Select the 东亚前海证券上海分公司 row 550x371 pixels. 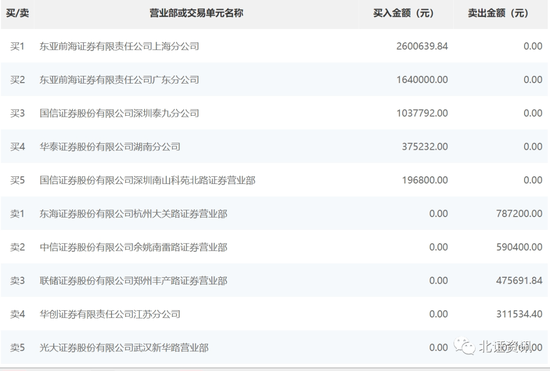coord(274,46)
